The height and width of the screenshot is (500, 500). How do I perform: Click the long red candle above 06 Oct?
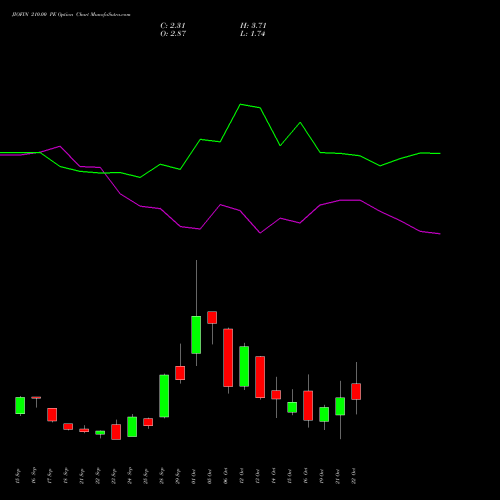tap(228, 358)
